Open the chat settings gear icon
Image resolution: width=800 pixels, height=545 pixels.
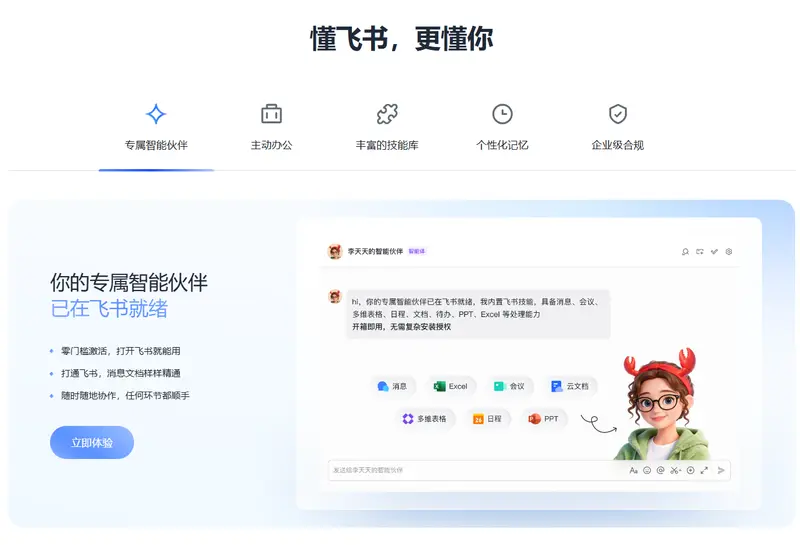tap(729, 252)
